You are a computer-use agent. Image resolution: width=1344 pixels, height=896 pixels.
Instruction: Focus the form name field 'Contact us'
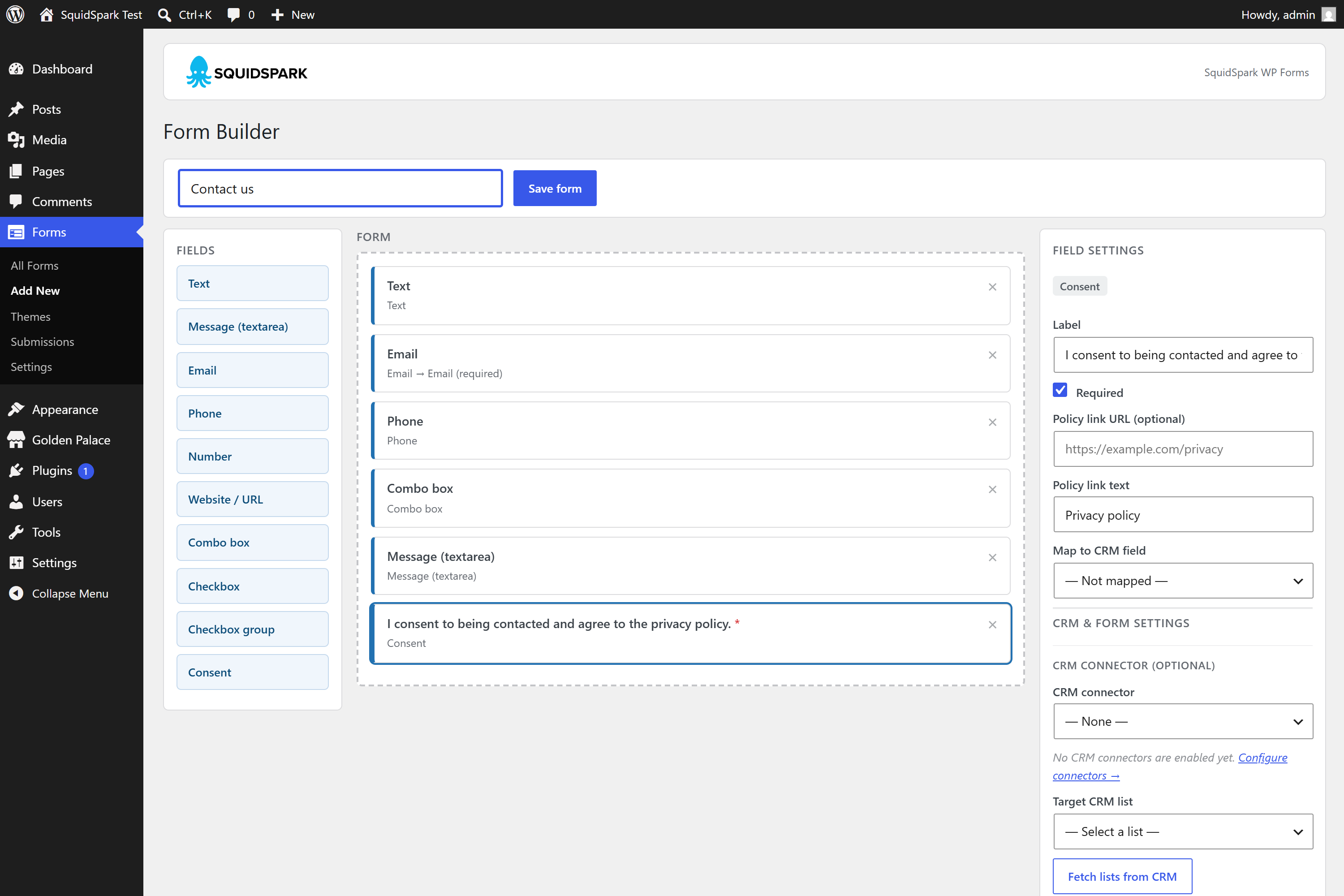tap(340, 188)
